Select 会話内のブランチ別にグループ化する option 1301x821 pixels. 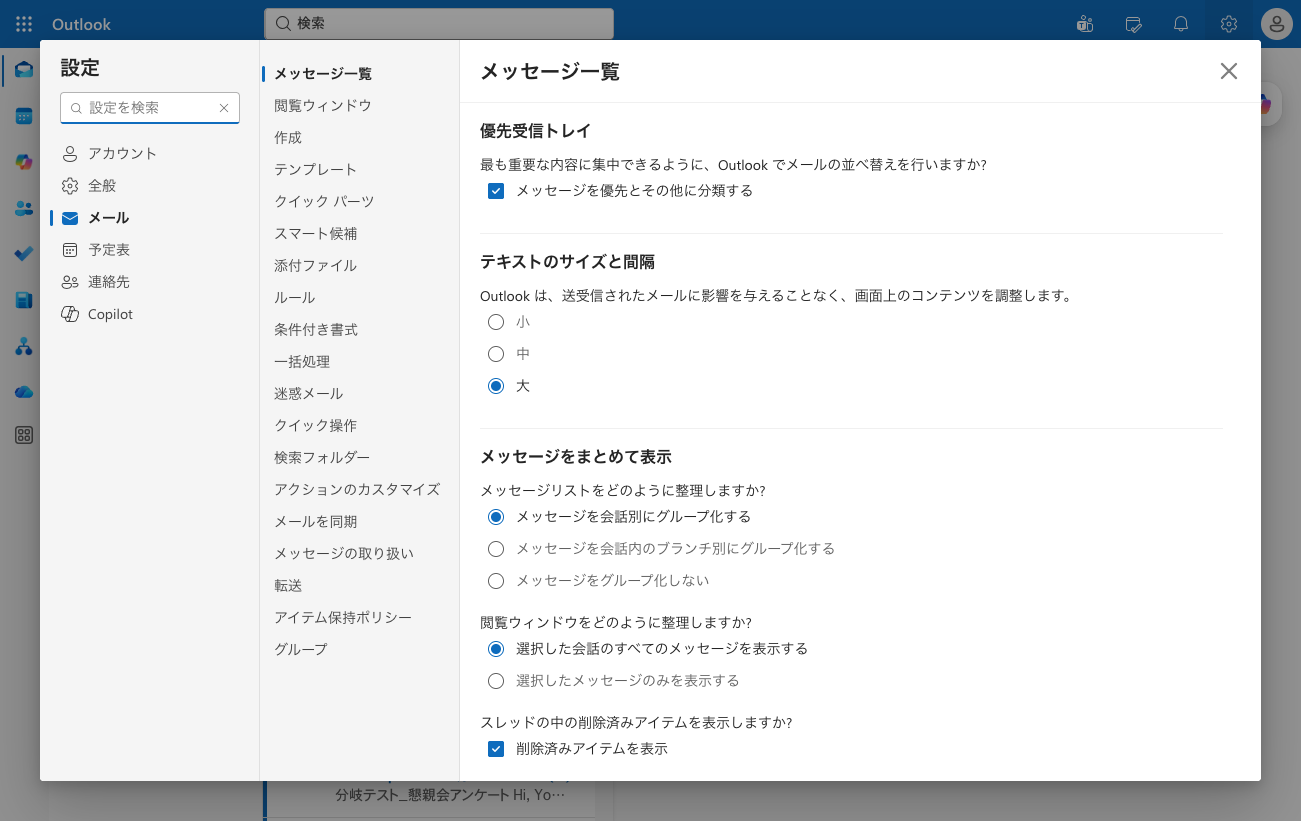(496, 549)
